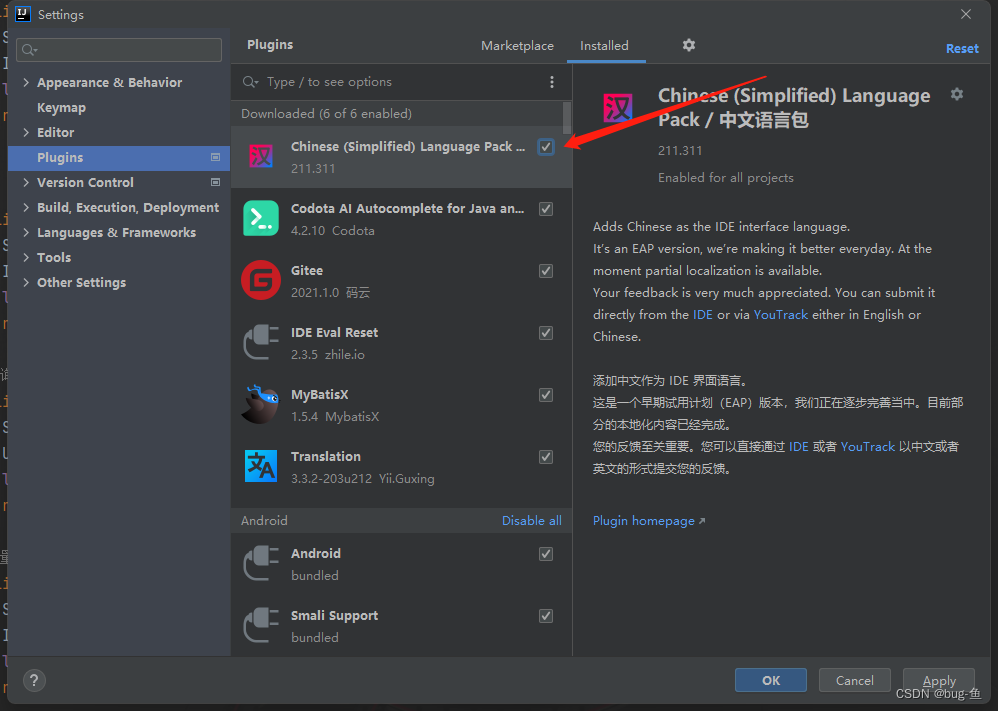Click the project-level marker icon beside Version Control
Screen dimensions: 998x711
pos(215,182)
